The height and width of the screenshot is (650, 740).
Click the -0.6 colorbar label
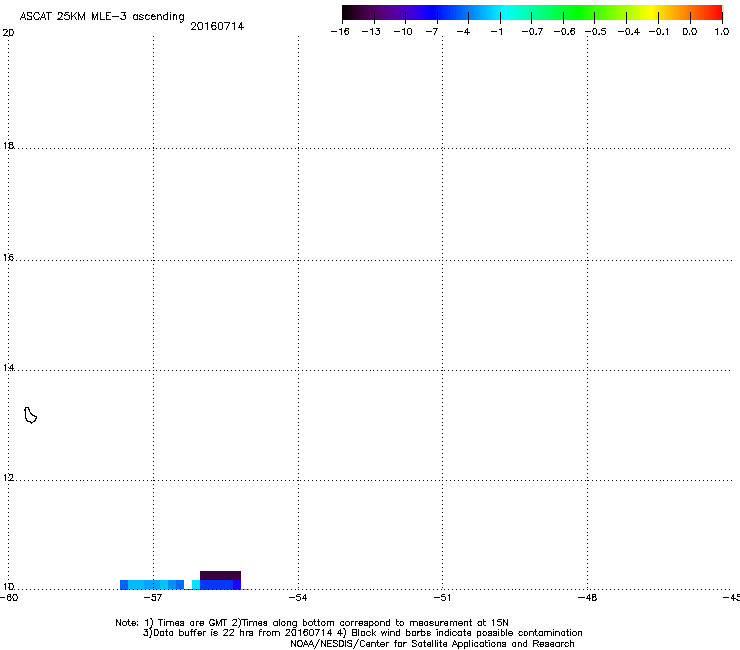[564, 32]
